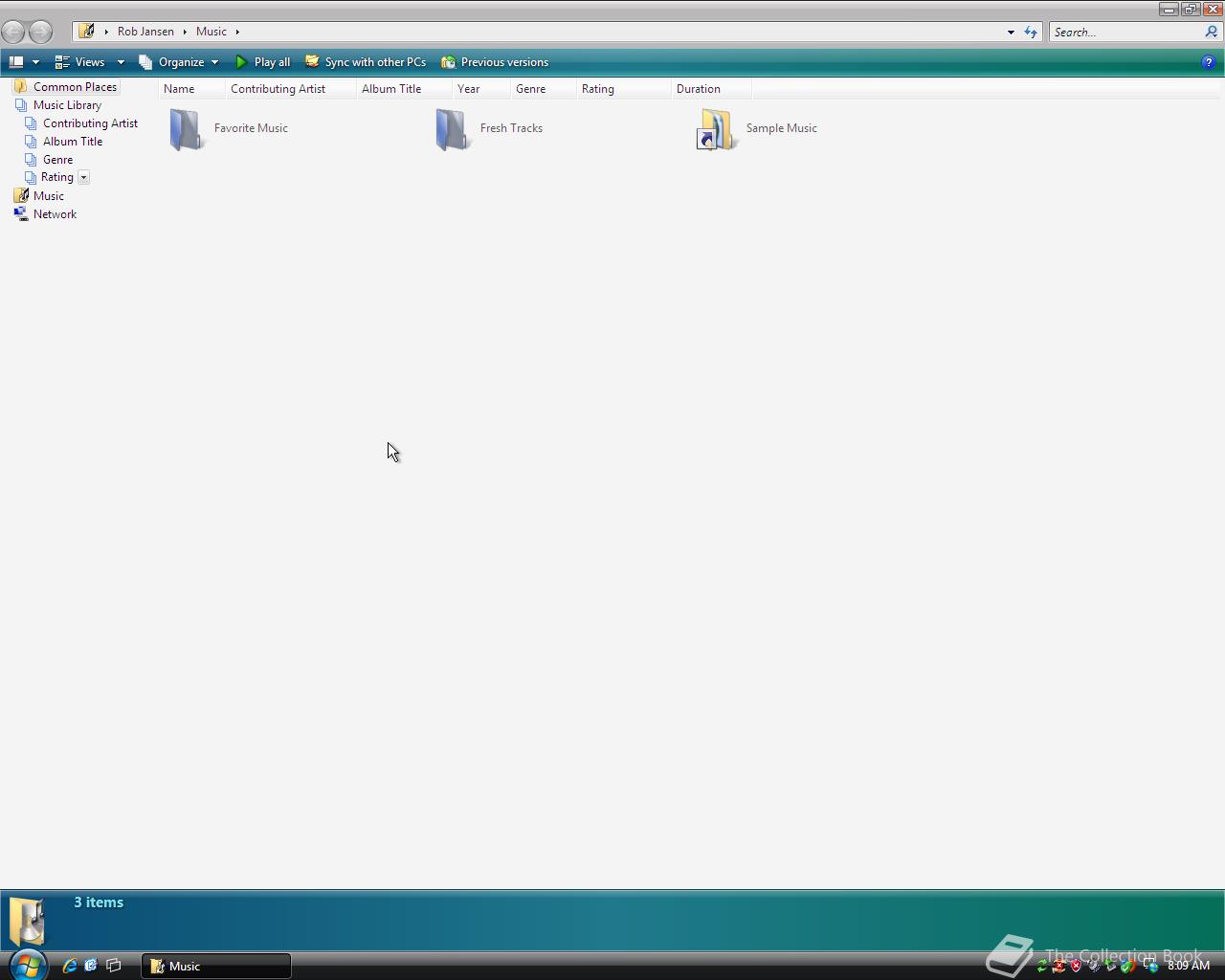Open the address bar history dropdown arrow
Screen dimensions: 1225x980
(1011, 32)
